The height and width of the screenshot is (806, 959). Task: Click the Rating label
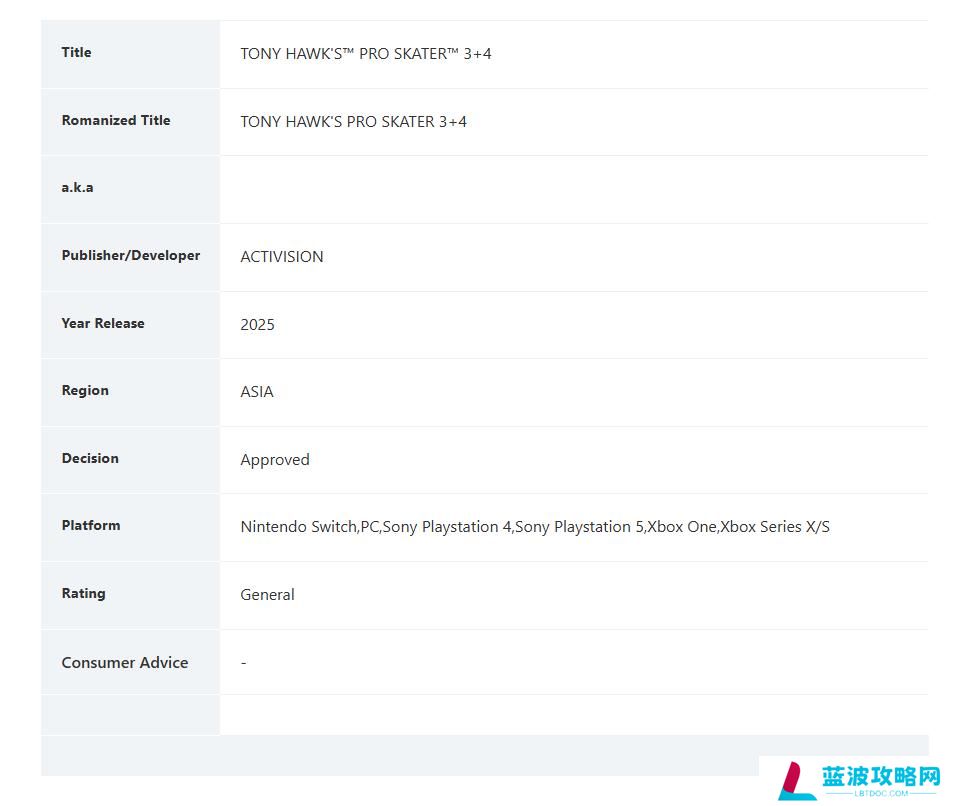[83, 594]
